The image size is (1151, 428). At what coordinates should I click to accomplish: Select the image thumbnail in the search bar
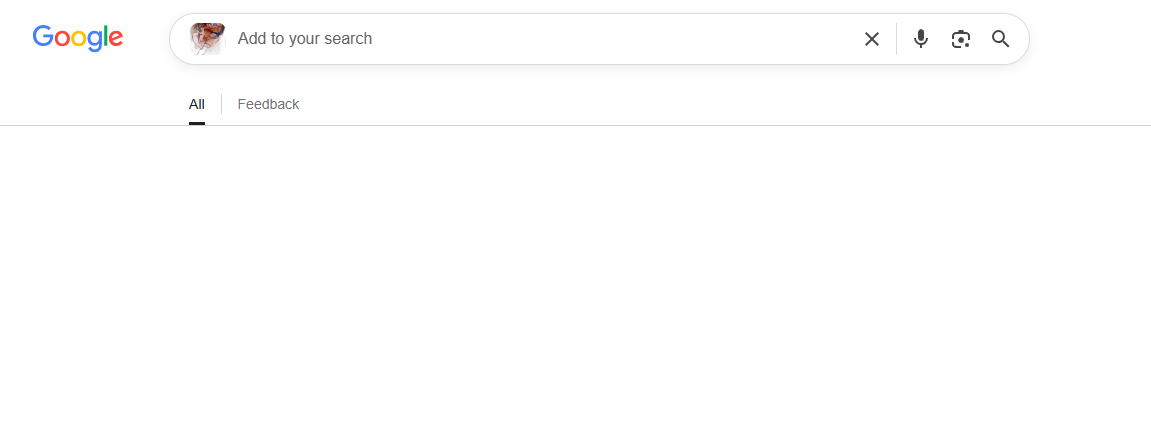point(207,39)
